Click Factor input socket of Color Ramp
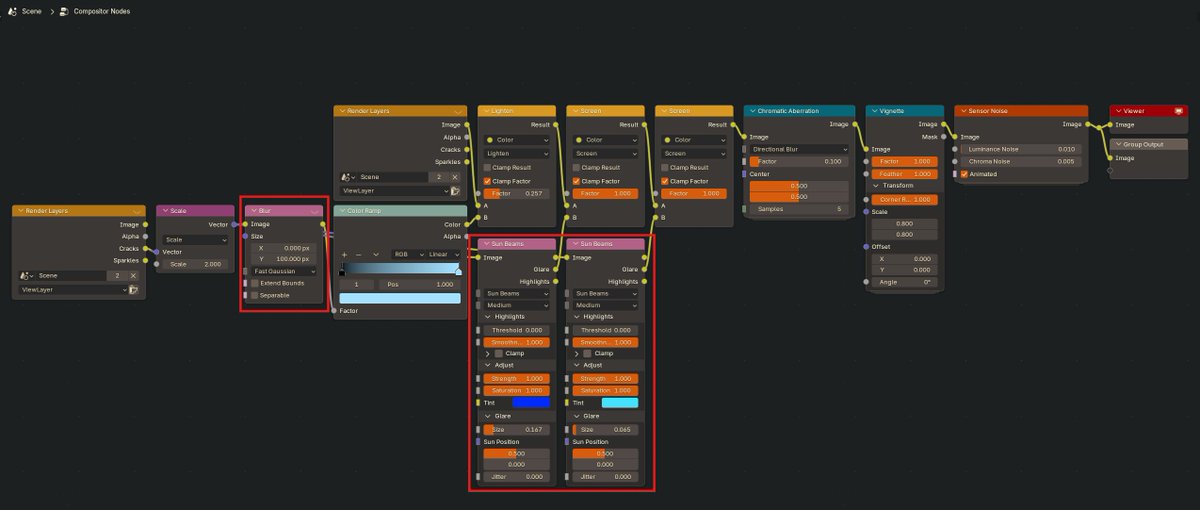1200x510 pixels. (x=333, y=311)
